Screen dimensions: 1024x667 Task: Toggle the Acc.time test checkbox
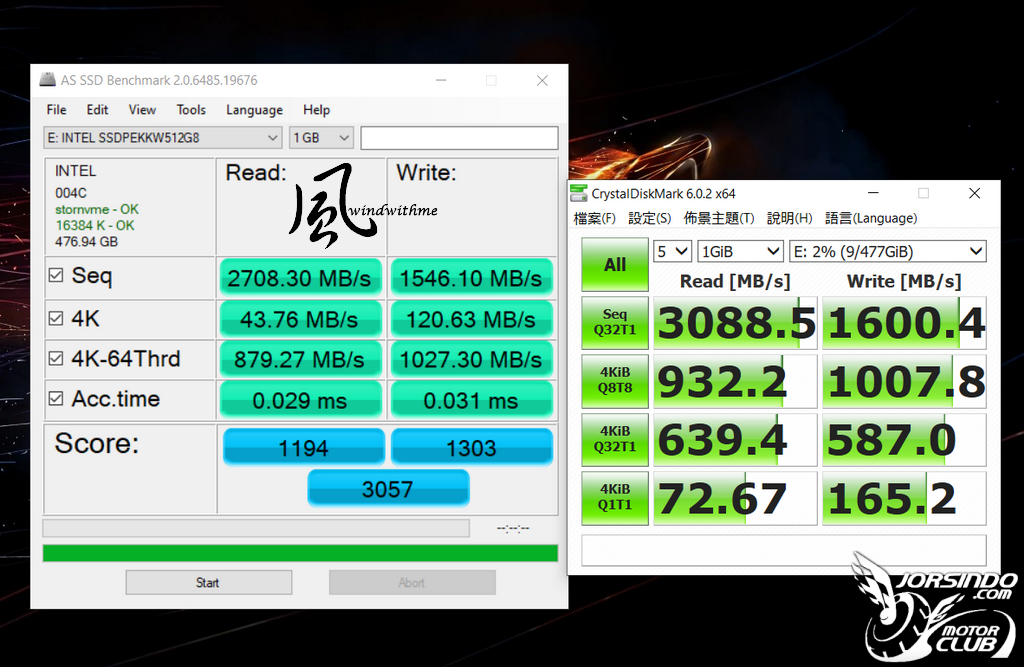(x=56, y=399)
